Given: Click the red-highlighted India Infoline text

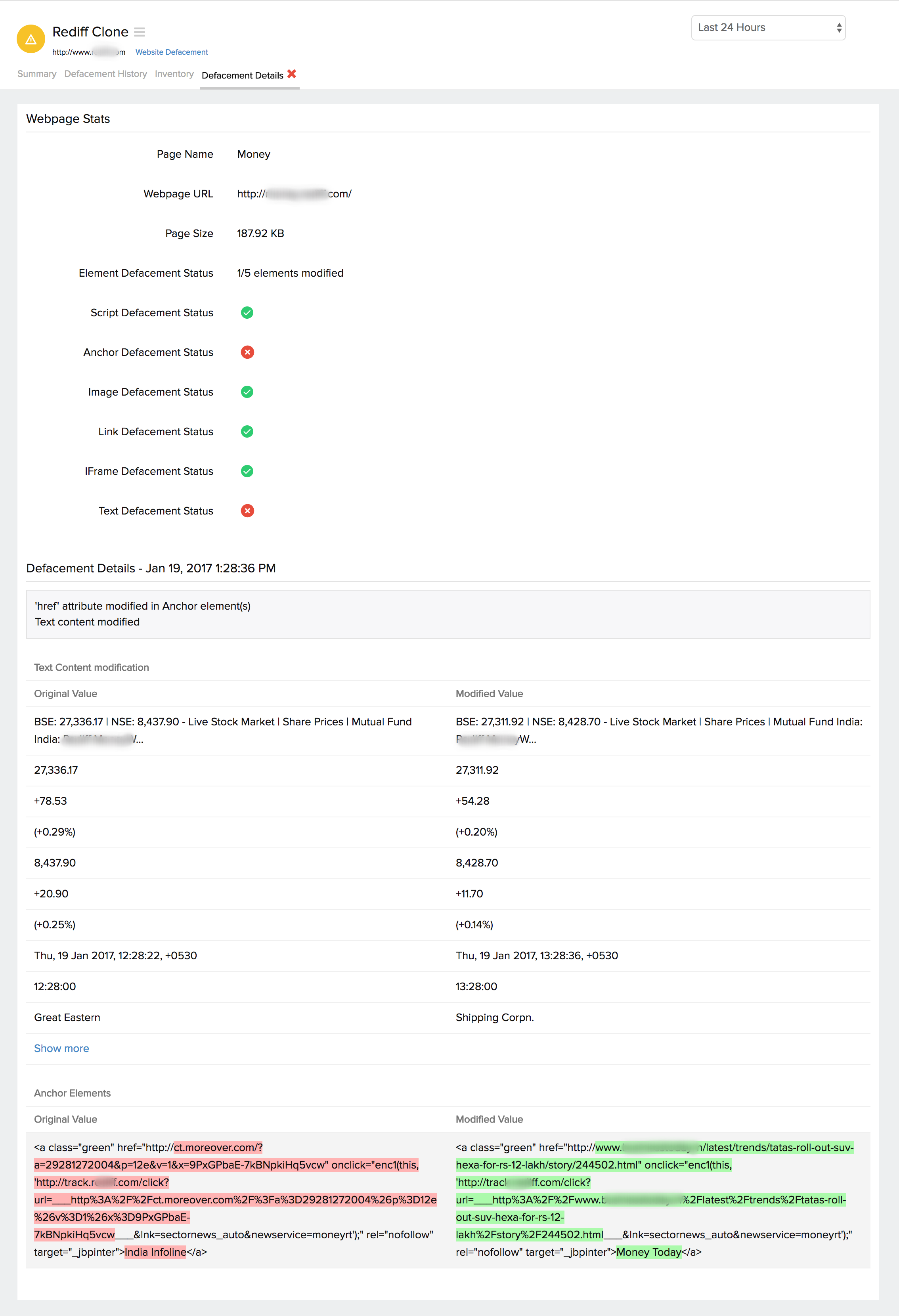Looking at the screenshot, I should pyautogui.click(x=155, y=1252).
